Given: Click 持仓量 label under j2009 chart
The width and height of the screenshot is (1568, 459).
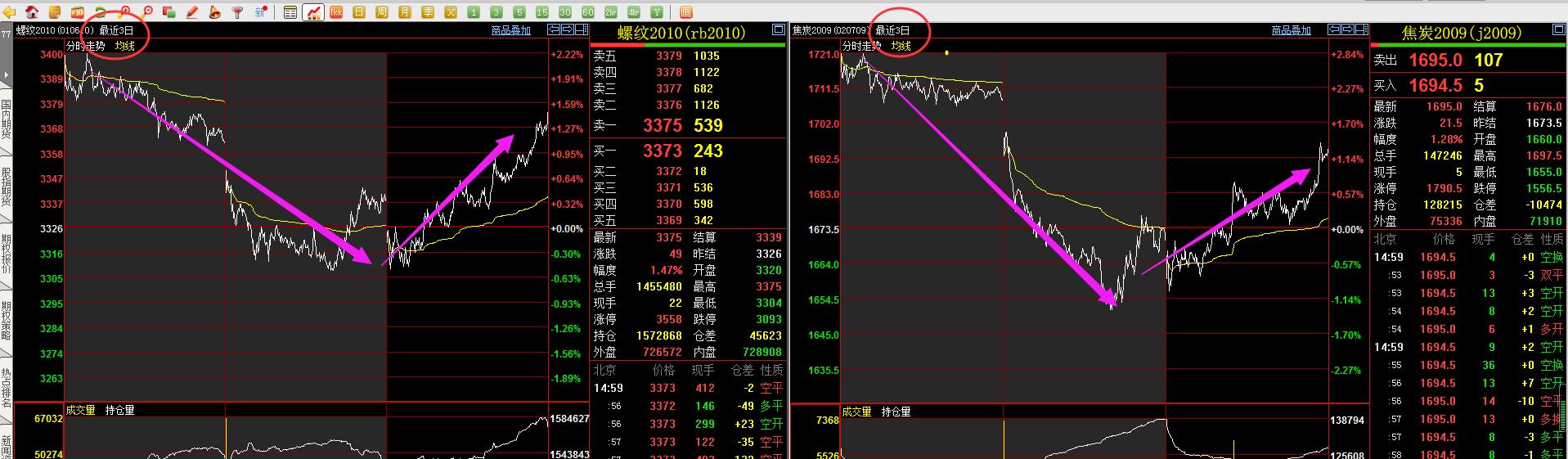Looking at the screenshot, I should [896, 412].
